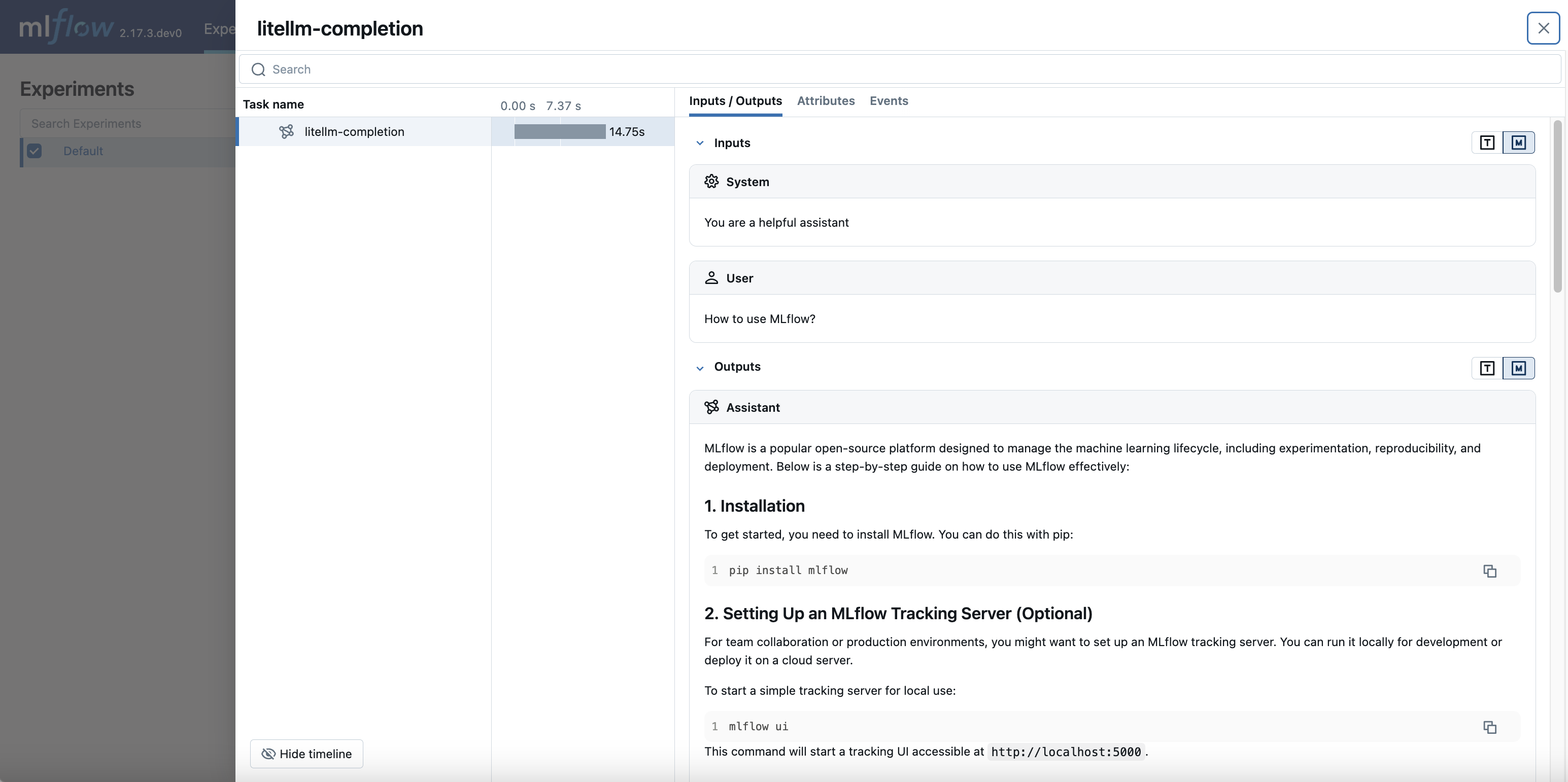Select the litellm-completion task row

354,131
